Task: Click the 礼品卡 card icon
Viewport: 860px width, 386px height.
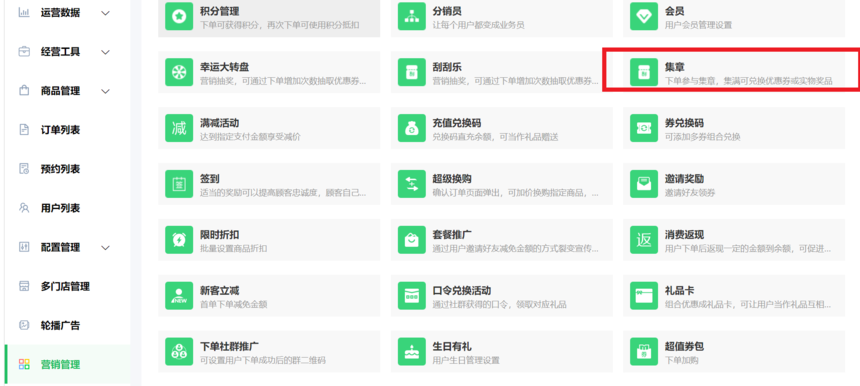Action: point(643,296)
